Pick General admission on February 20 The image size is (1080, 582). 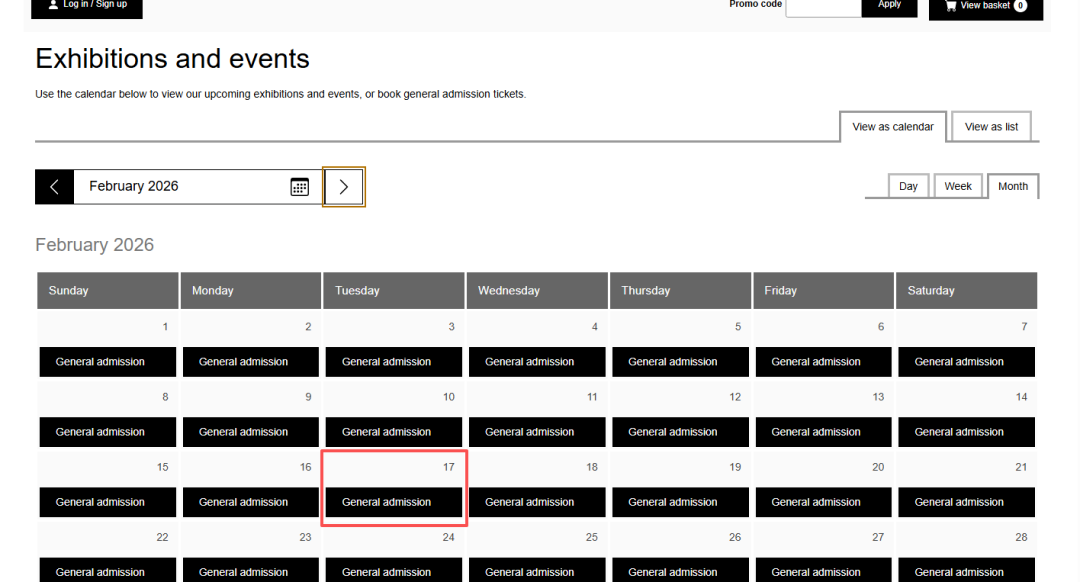pyautogui.click(x=816, y=502)
